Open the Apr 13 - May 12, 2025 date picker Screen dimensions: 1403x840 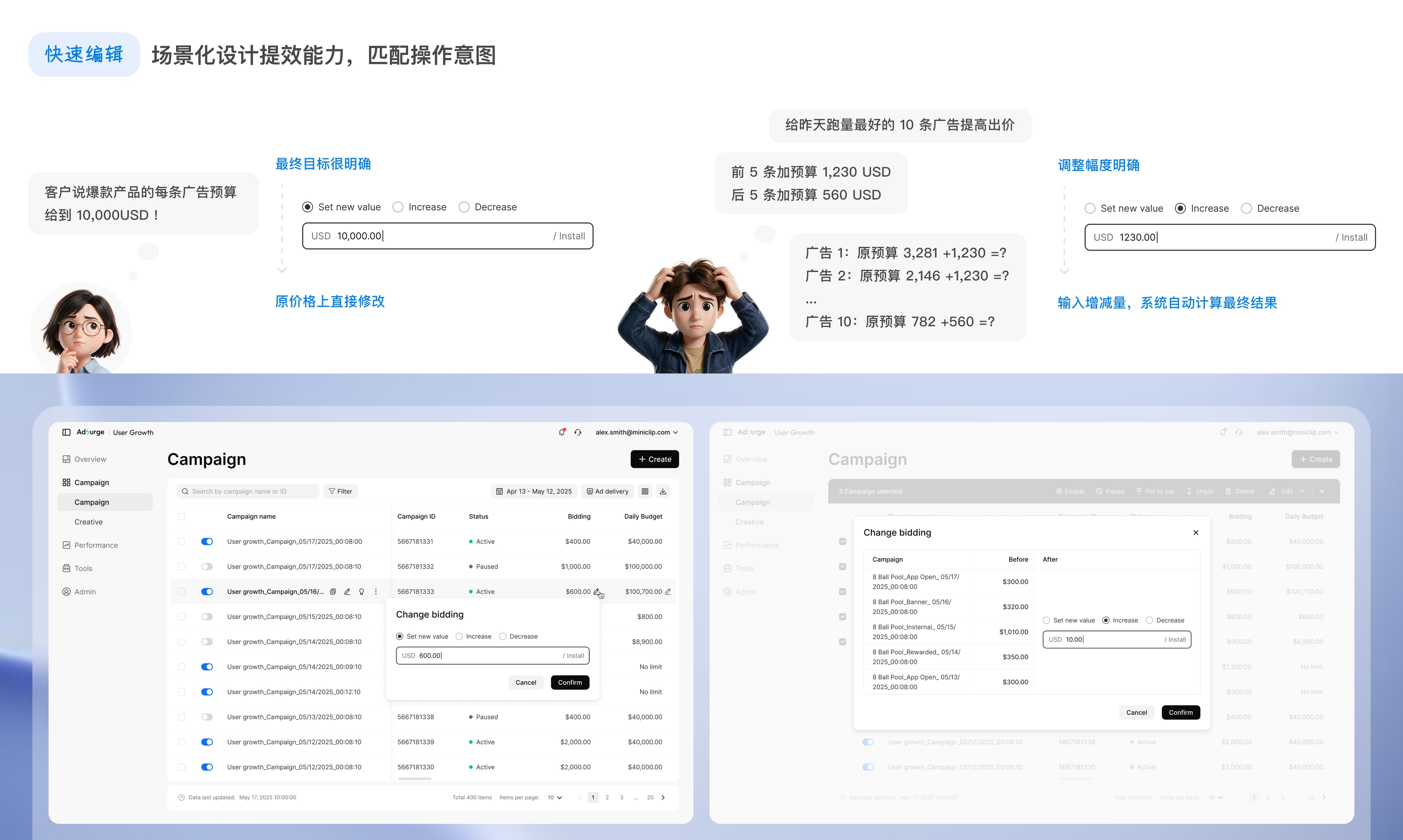click(x=534, y=491)
